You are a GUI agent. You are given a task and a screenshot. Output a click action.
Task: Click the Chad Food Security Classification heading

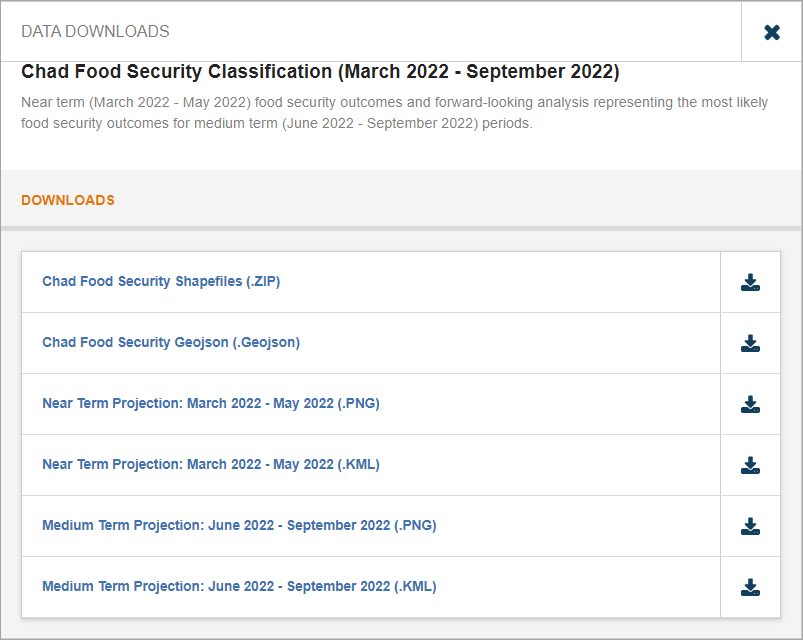(x=320, y=72)
